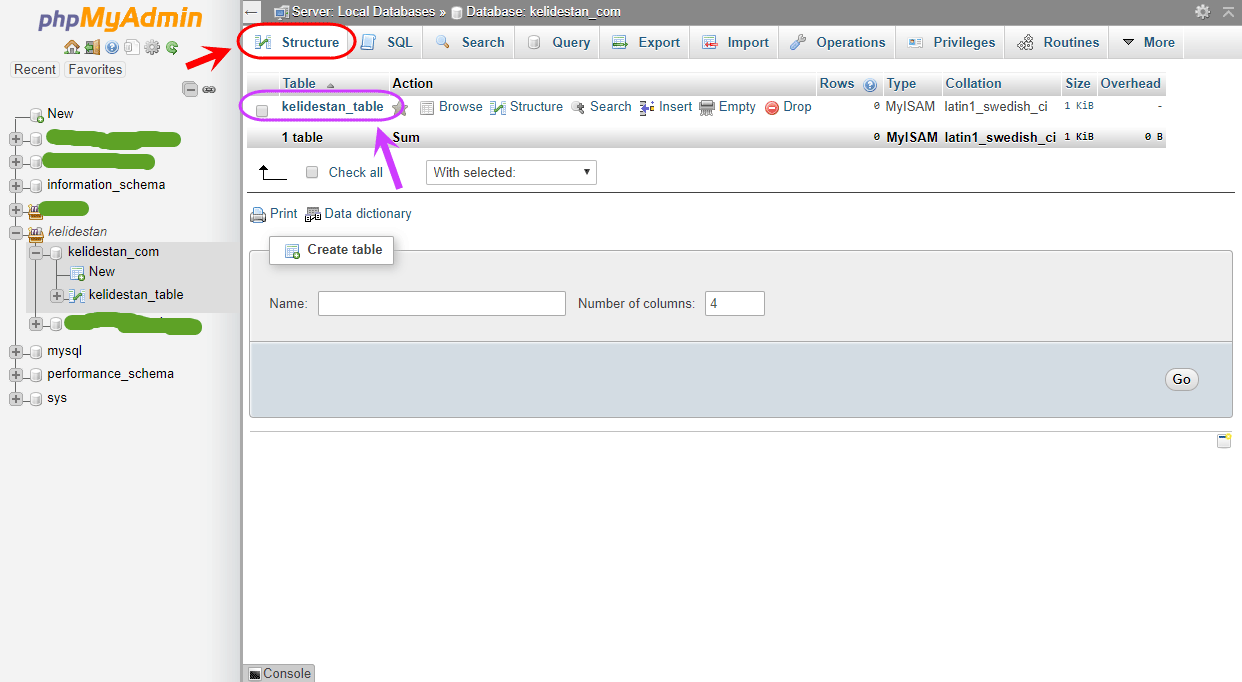Open the MySQL documentation pages icon

click(131, 47)
